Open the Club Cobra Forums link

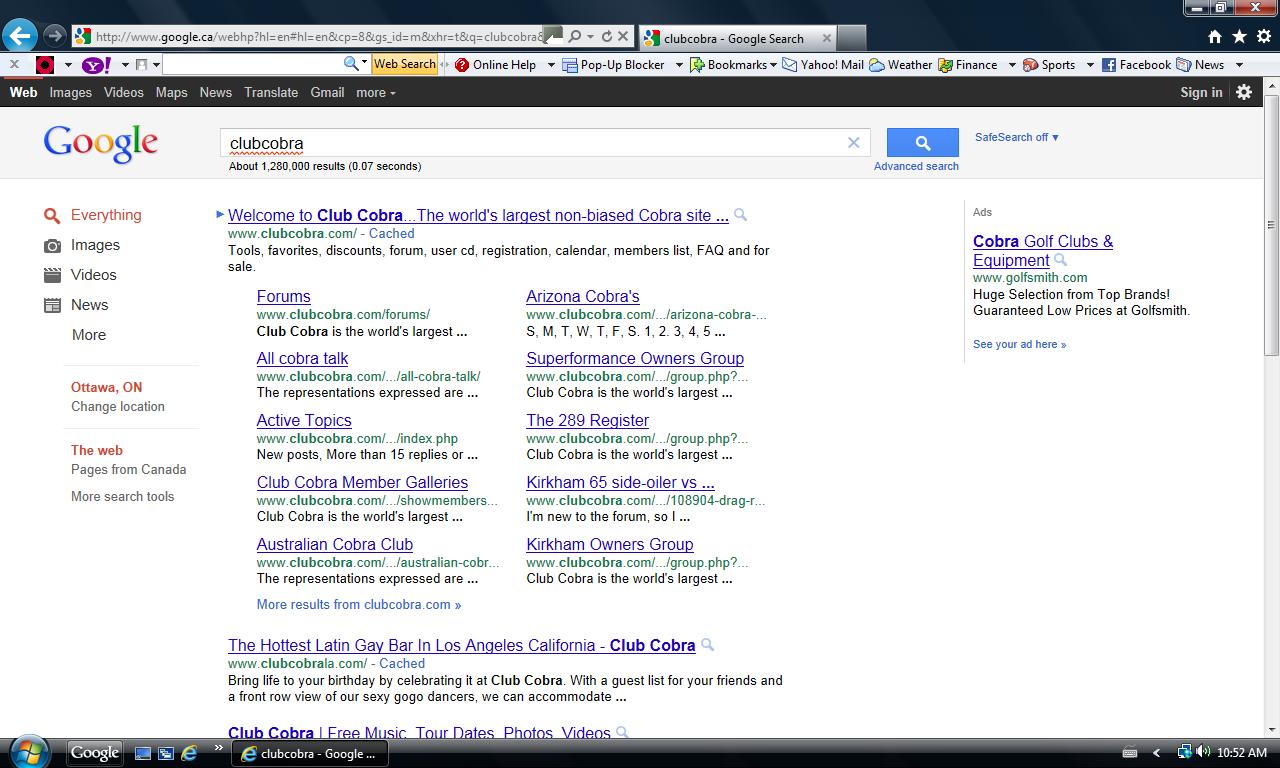283,296
